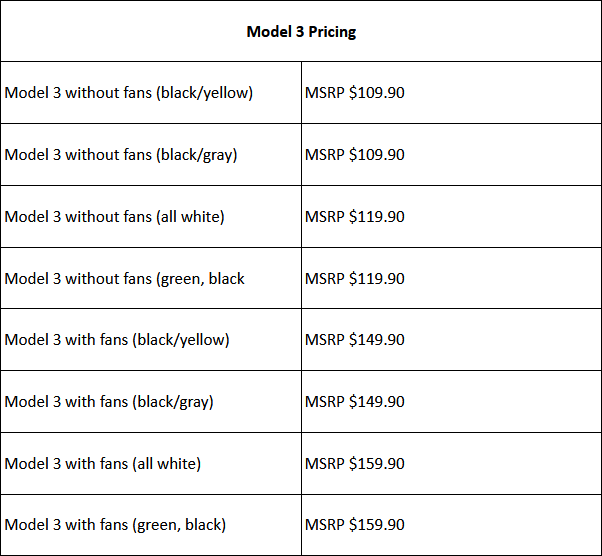Viewport: 602px width, 556px height.
Task: Click the text (all white) in the without fans row
Action: tap(190, 217)
